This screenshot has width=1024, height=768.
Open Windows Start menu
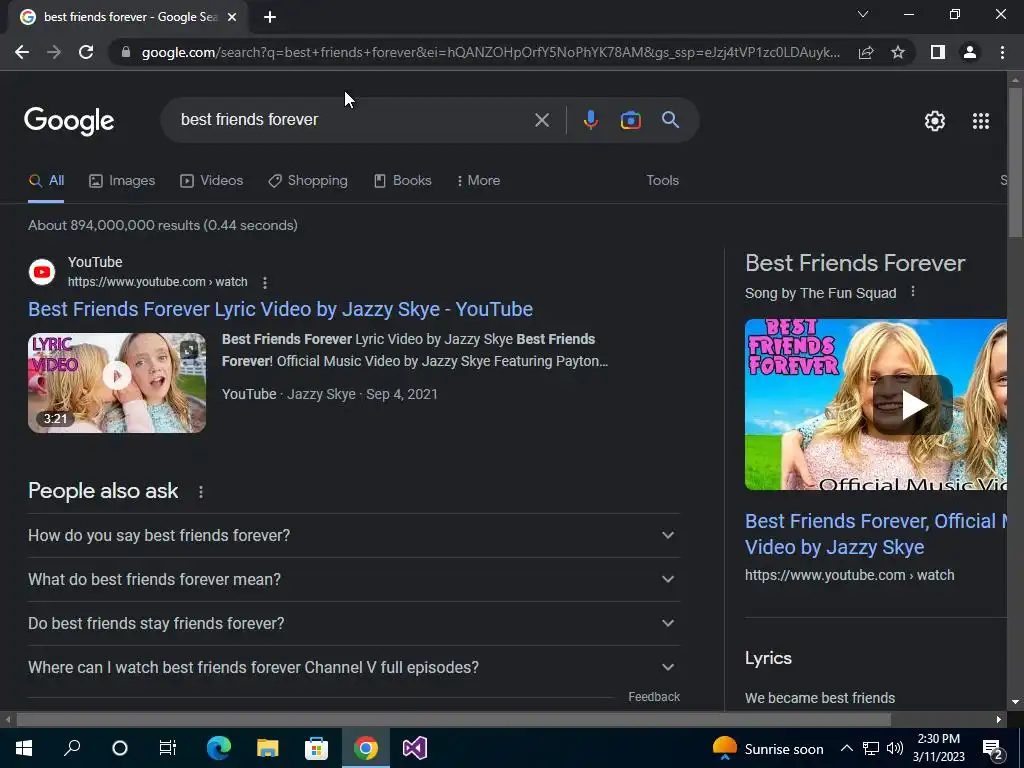[24, 748]
